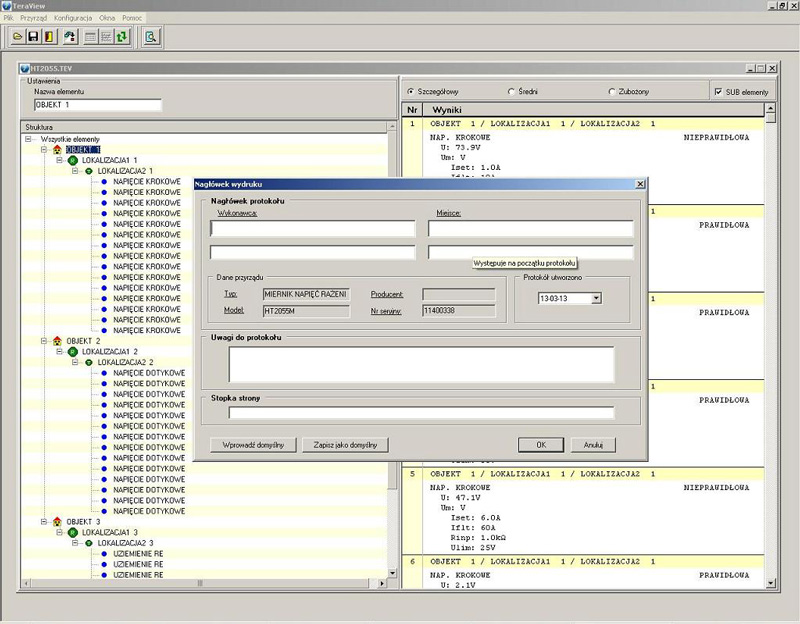The height and width of the screenshot is (624, 800).
Task: Click the green refresh arrows toolbar icon
Action: tap(122, 37)
